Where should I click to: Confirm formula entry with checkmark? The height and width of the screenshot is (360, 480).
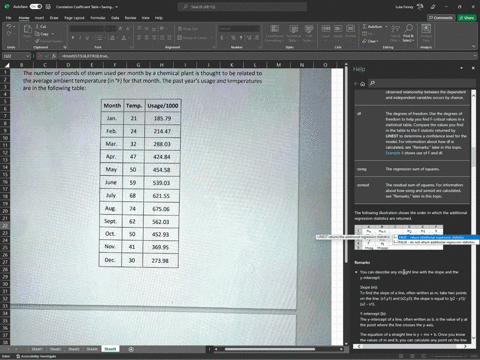pyautogui.click(x=47, y=56)
